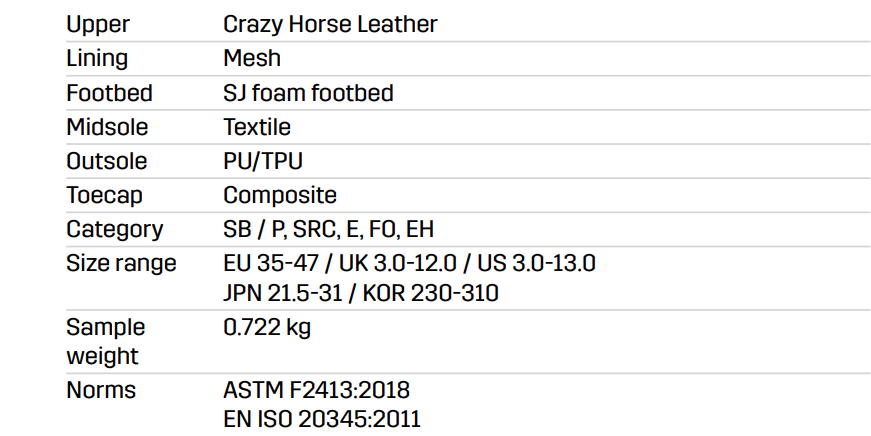Screen dimensions: 871x436
Task: Click the "Textile" midsole value
Action: 257,127
